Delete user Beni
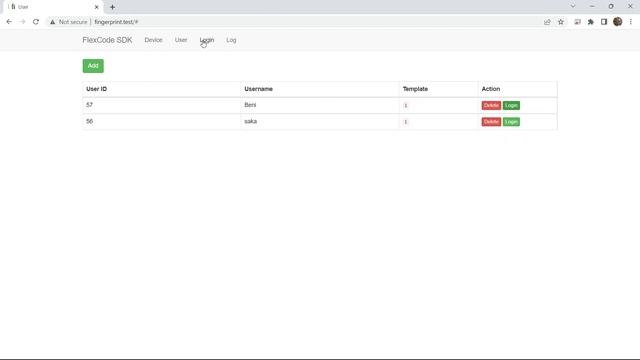Viewport: 640px width, 360px height. (491, 105)
